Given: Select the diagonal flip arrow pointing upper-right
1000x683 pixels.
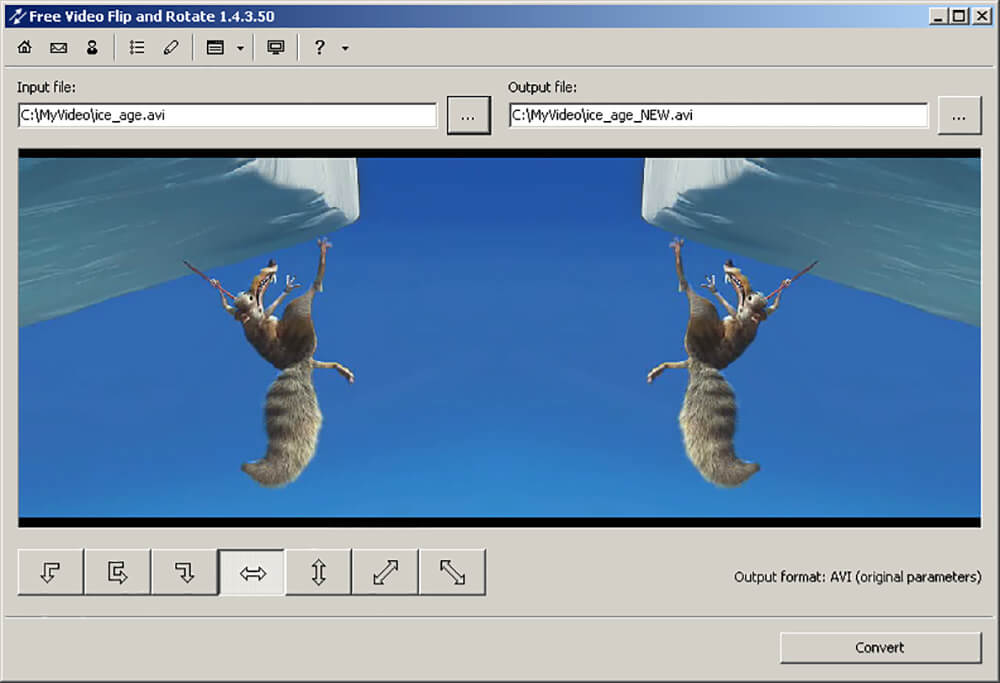Looking at the screenshot, I should (386, 572).
